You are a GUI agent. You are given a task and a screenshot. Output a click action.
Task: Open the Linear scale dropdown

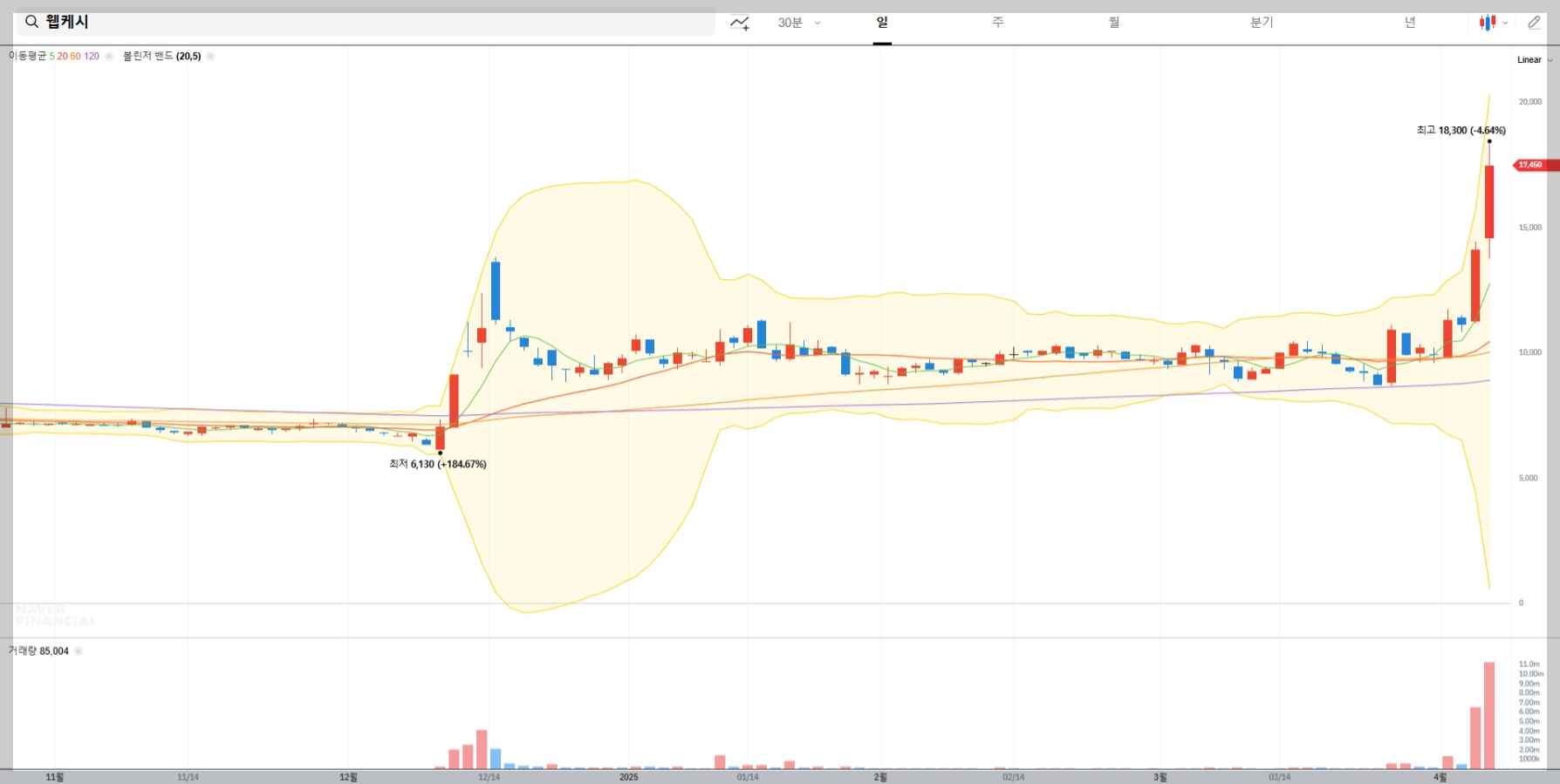pyautogui.click(x=1535, y=60)
